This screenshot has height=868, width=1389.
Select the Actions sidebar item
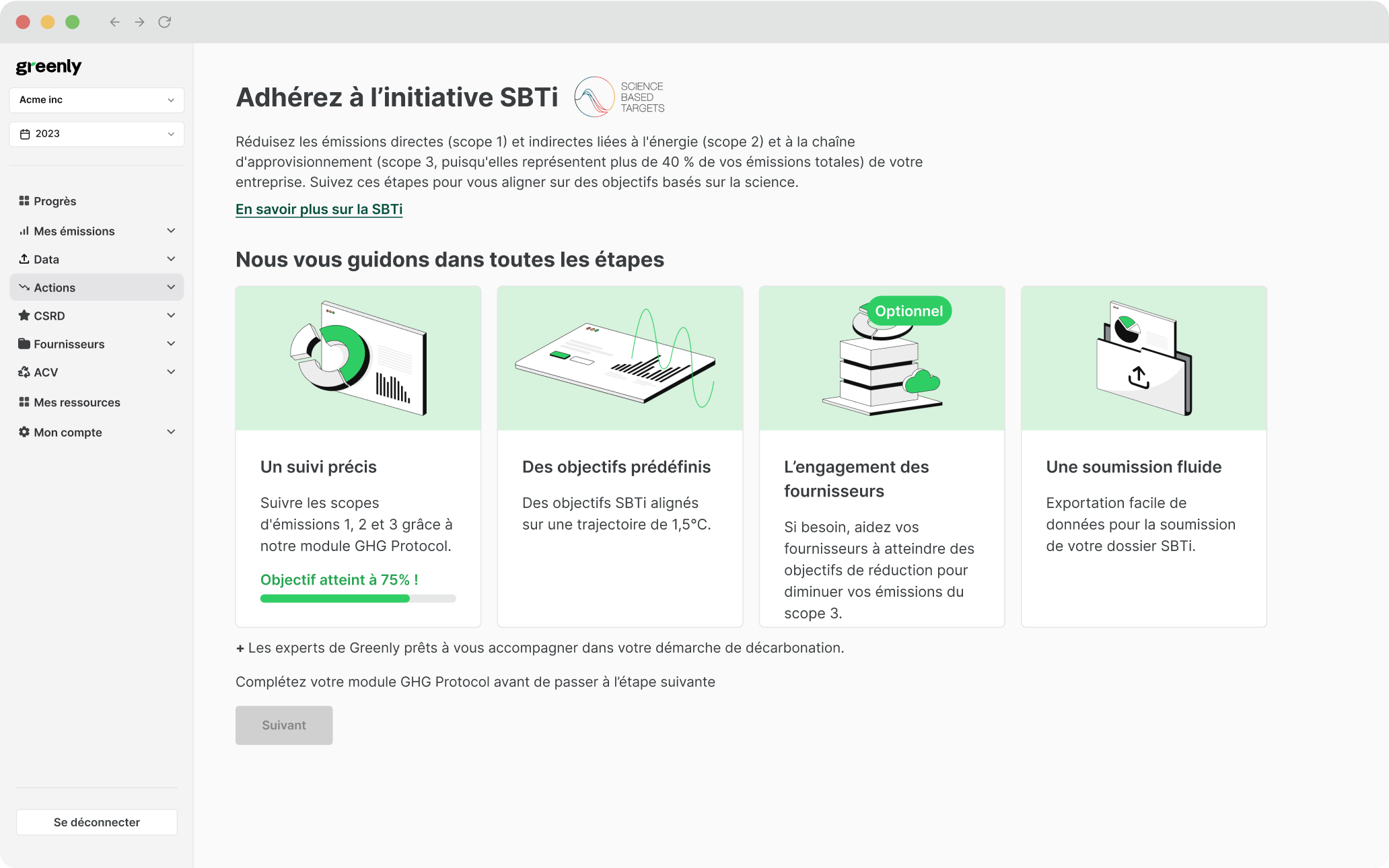pos(55,287)
